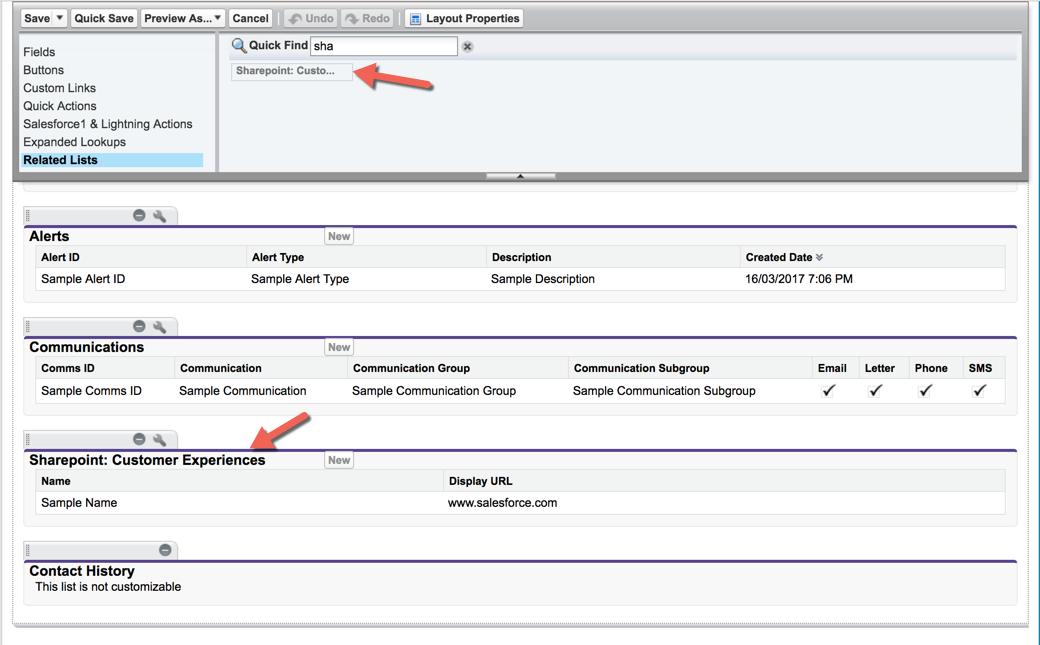Remove Communications list with minus icon
1040x645 pixels.
click(139, 327)
